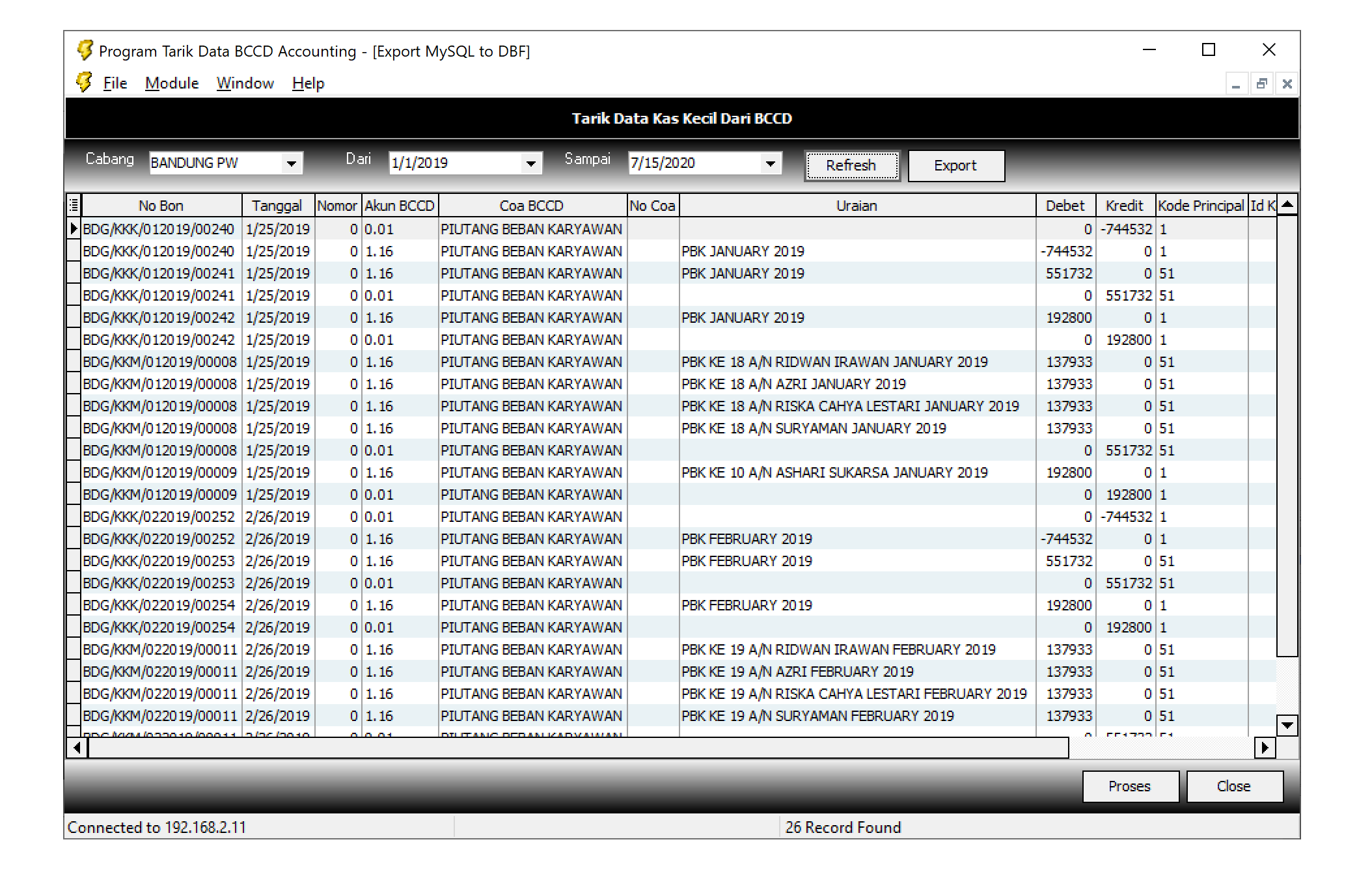Click the horizontal scrollbar right arrow
The image size is (1372, 872).
coord(1265,748)
